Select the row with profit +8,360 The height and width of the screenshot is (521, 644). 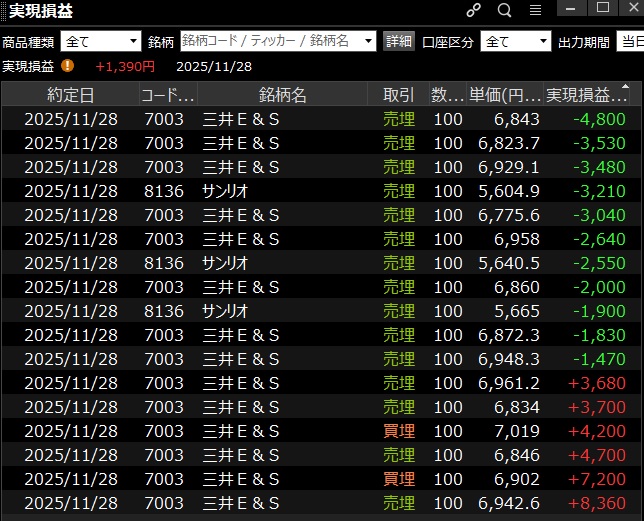pyautogui.click(x=320, y=503)
